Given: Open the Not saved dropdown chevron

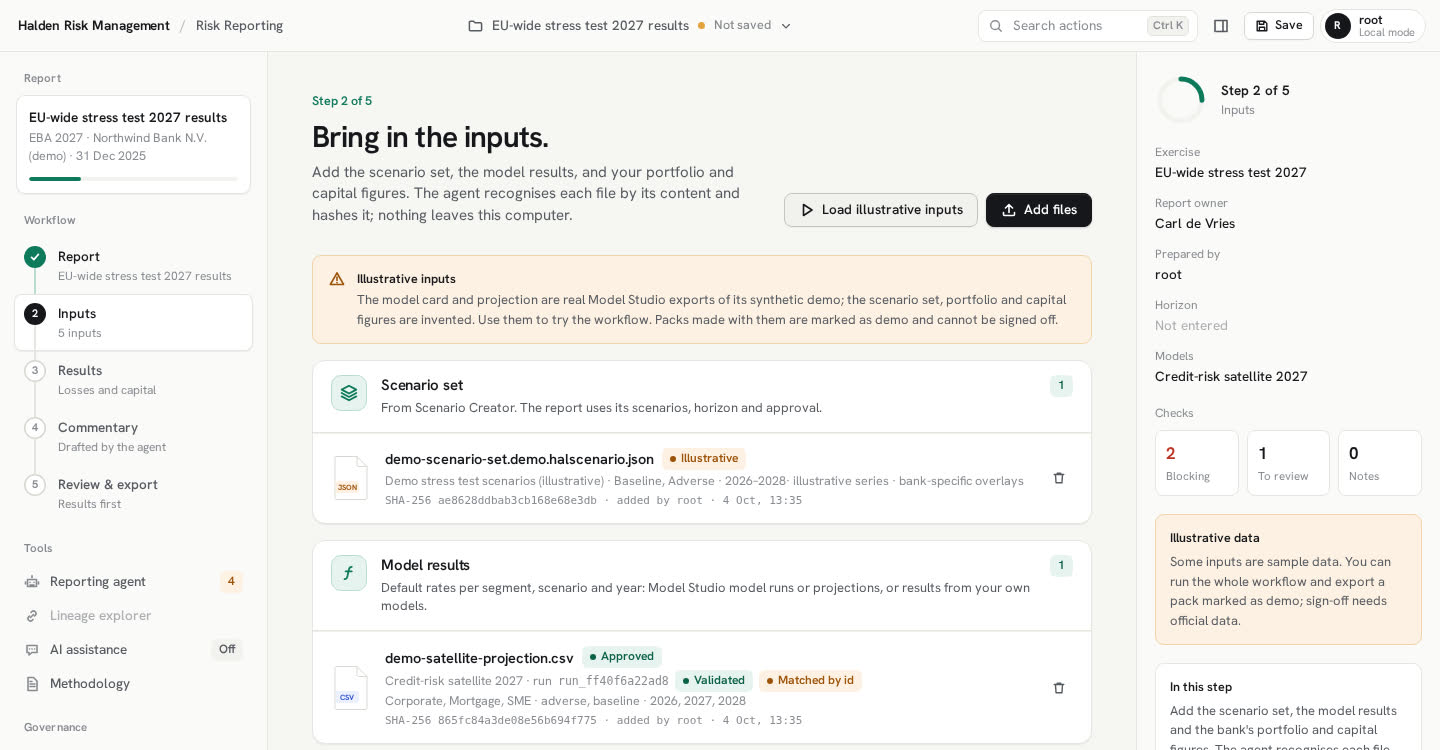Looking at the screenshot, I should pyautogui.click(x=786, y=26).
